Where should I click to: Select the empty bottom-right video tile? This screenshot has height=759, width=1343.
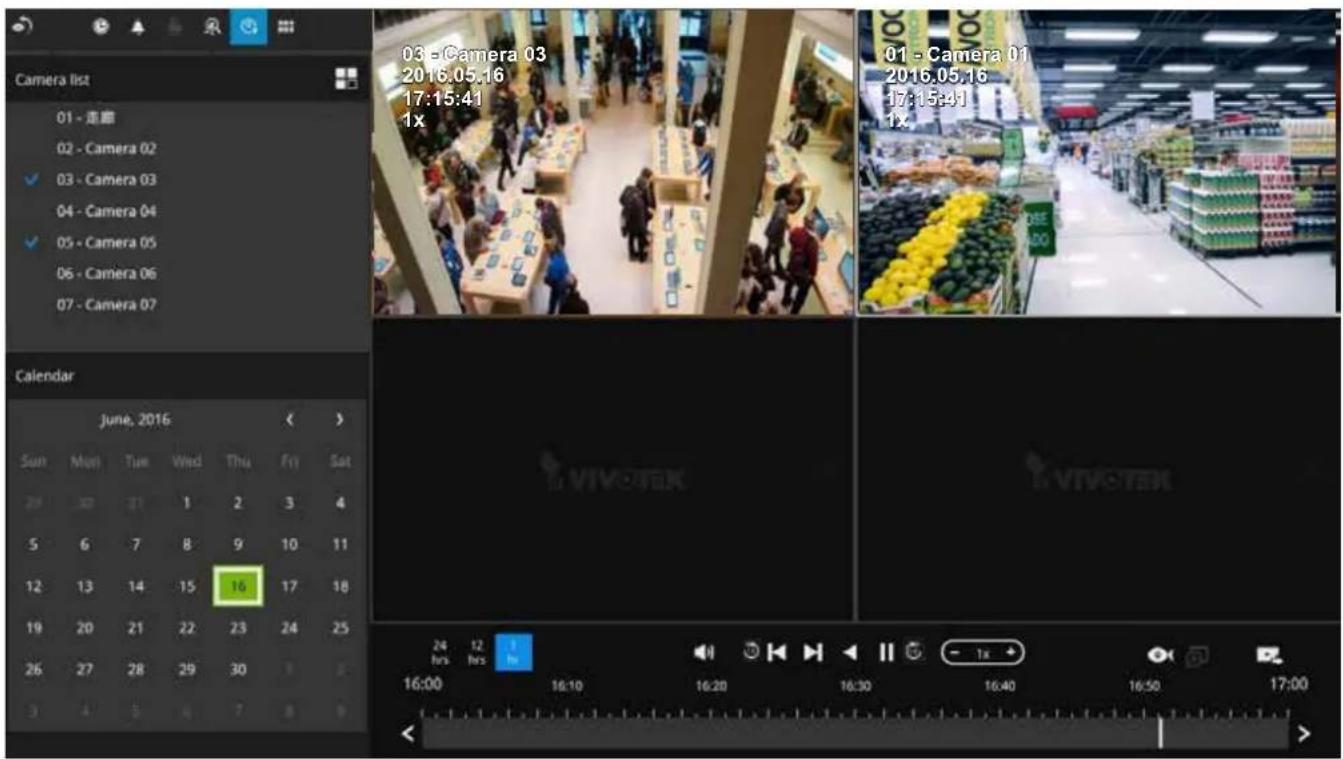click(x=1098, y=469)
